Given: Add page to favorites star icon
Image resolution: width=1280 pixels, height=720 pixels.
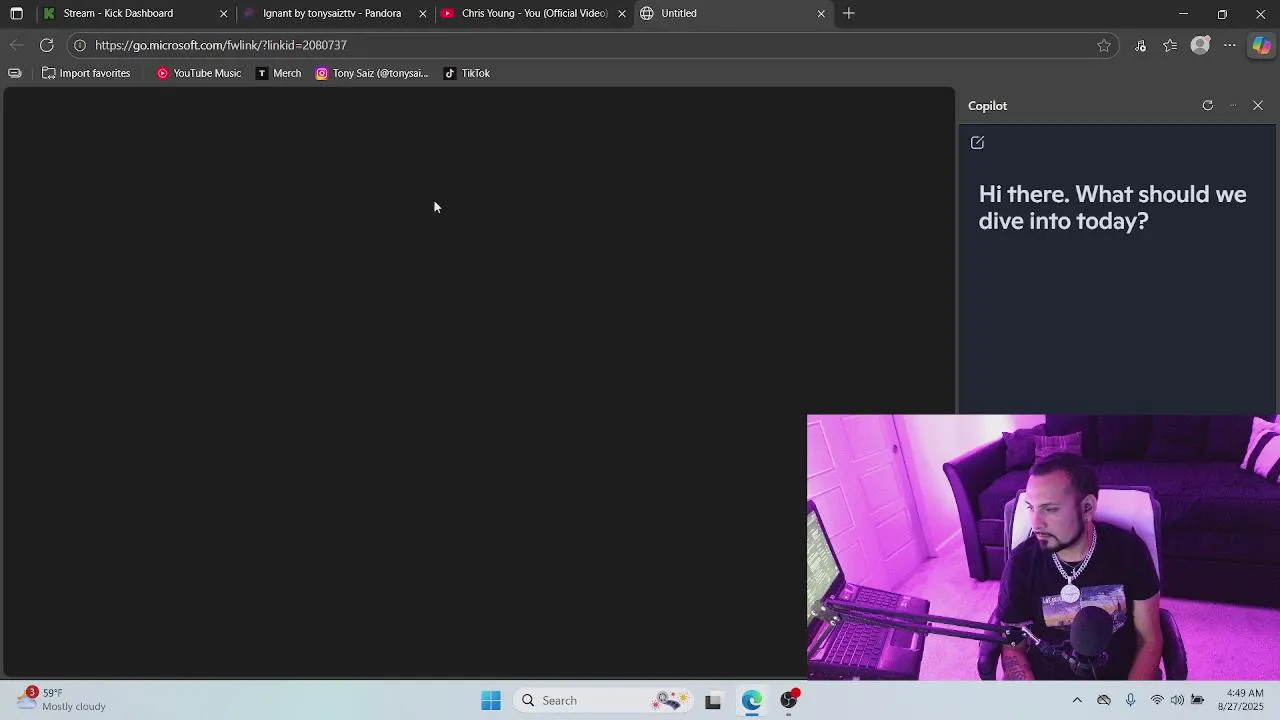Looking at the screenshot, I should click(x=1104, y=45).
